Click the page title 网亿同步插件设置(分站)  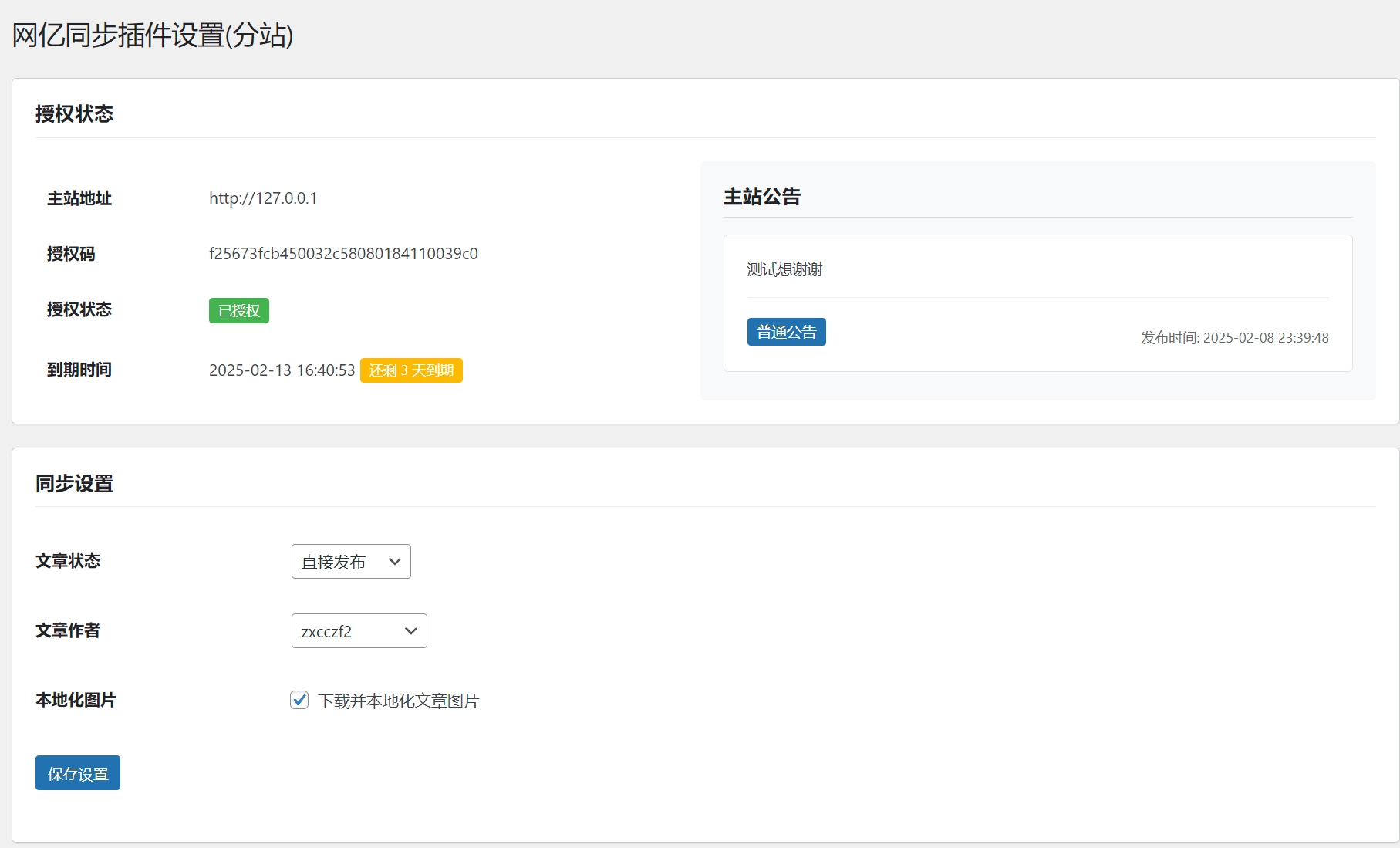[x=153, y=35]
